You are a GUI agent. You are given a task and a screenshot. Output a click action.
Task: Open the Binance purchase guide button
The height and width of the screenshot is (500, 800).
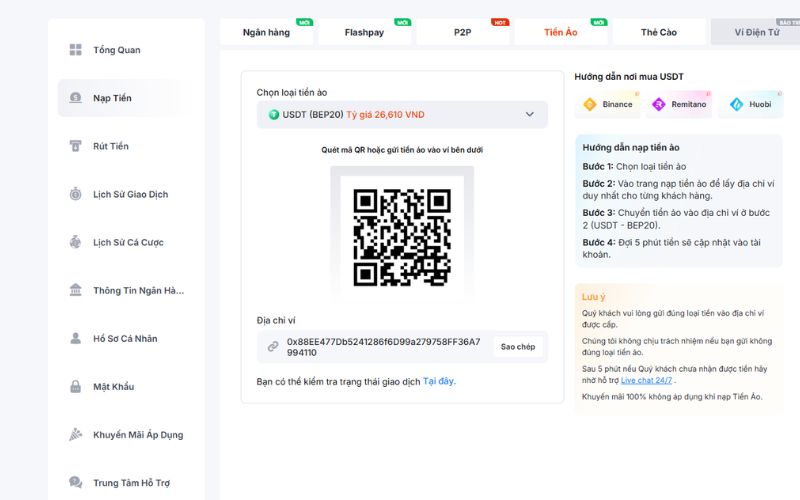[607, 104]
